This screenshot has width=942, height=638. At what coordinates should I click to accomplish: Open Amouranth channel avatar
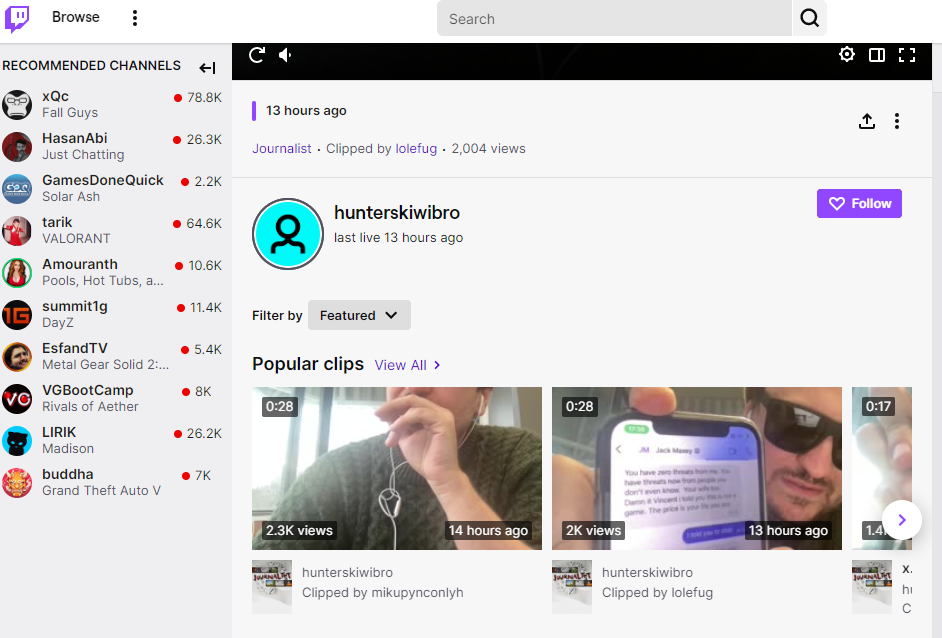17,273
